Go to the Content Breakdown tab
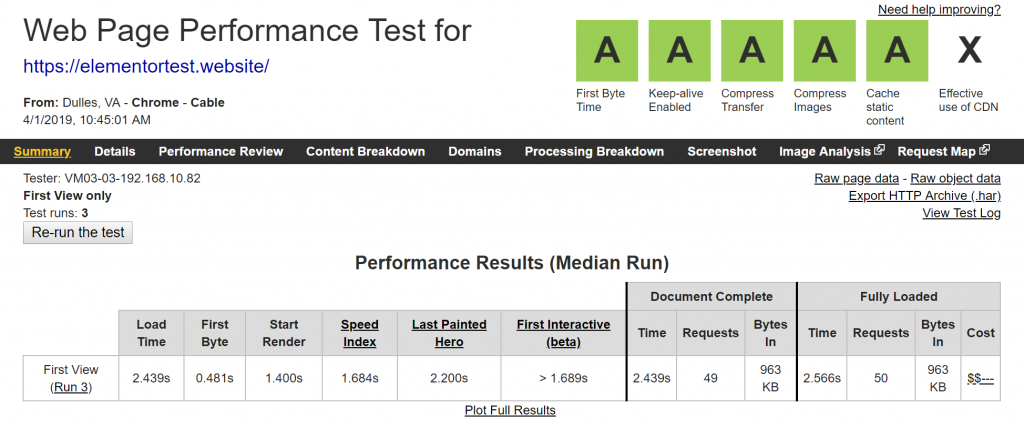 point(365,152)
